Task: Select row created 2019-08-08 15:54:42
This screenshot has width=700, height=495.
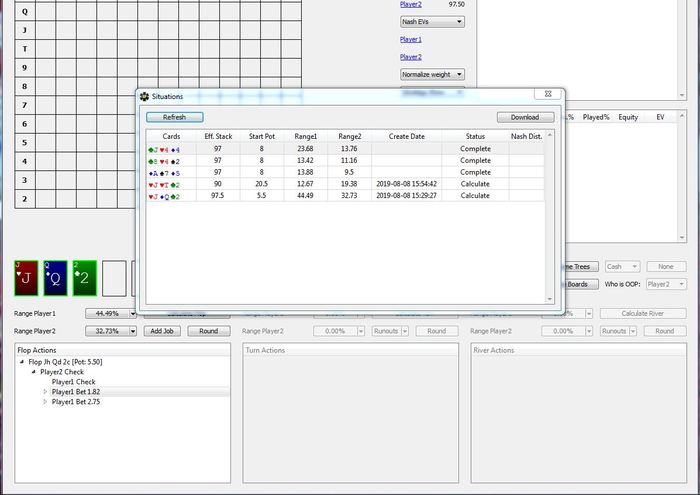Action: pos(345,183)
